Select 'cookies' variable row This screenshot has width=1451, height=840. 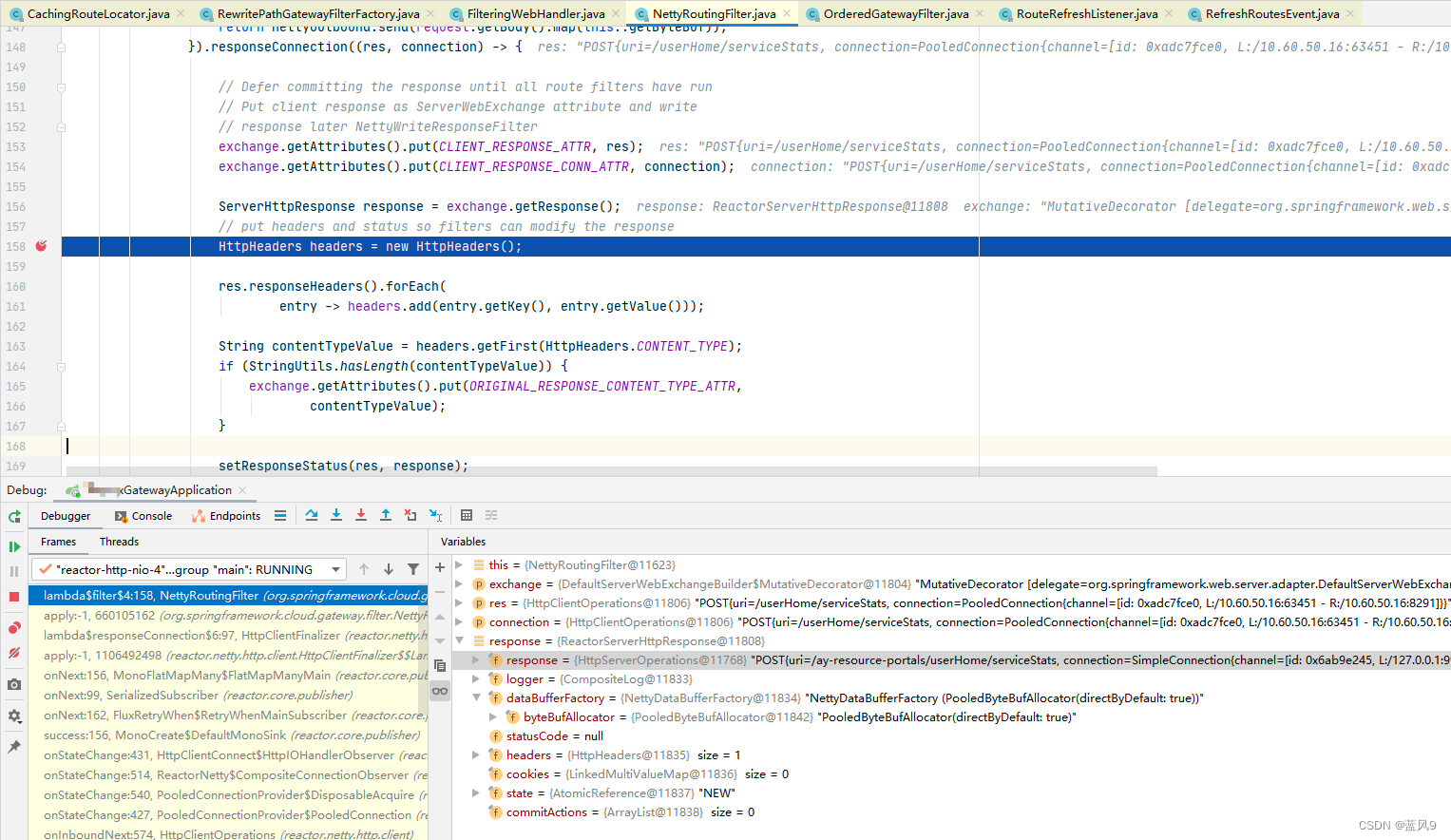tap(951, 774)
